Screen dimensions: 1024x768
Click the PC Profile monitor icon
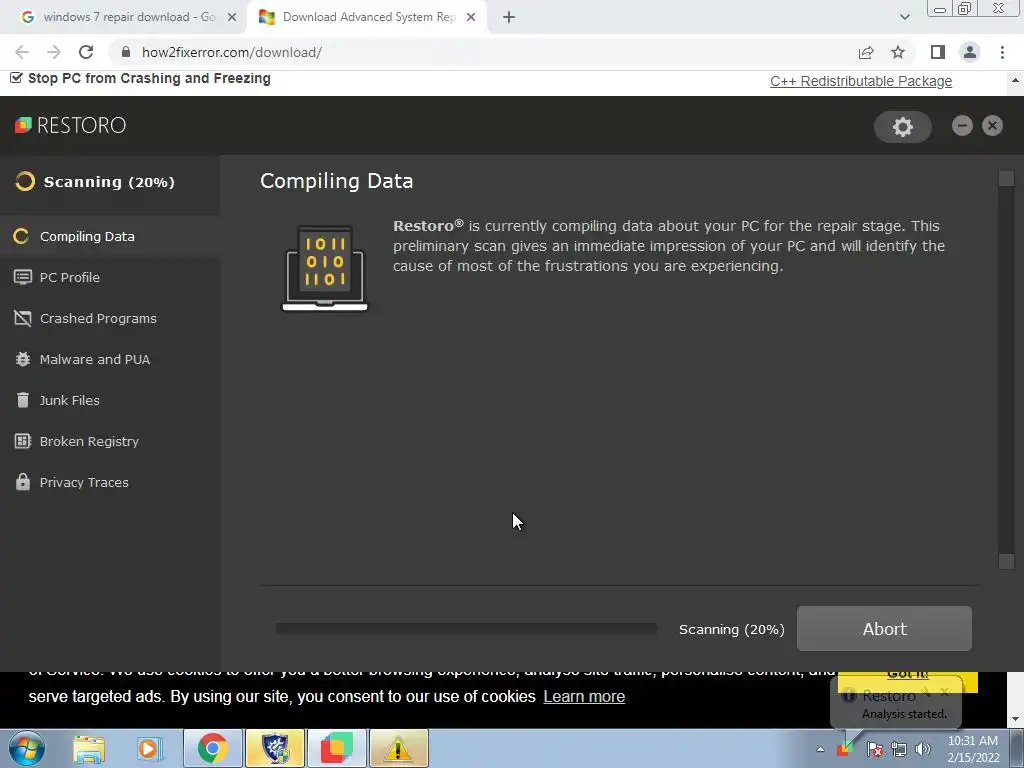click(x=23, y=278)
